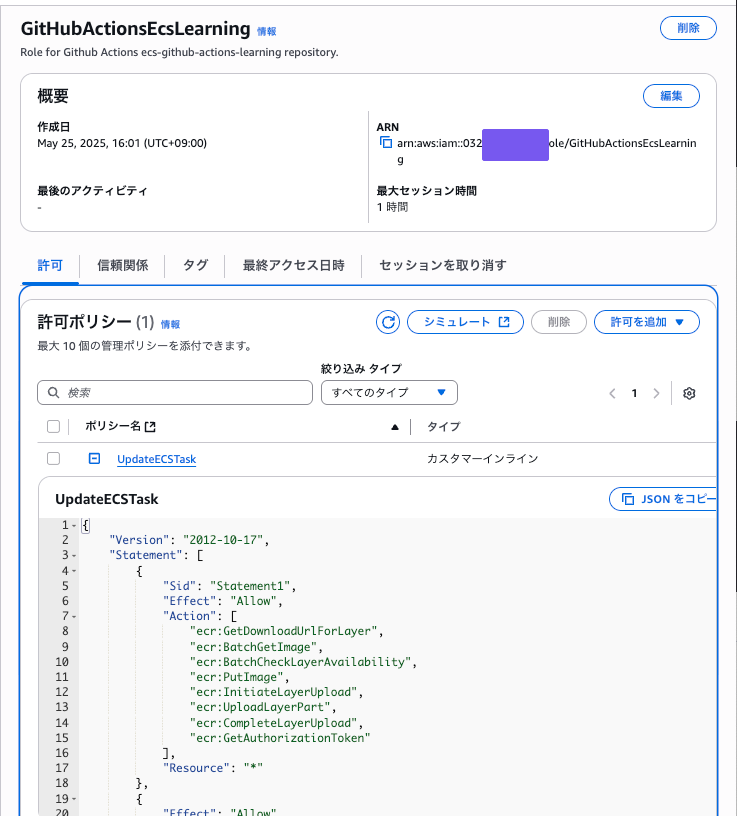Click the 編集 button in the 概要 section
Screen dimensions: 737x816
[x=671, y=96]
